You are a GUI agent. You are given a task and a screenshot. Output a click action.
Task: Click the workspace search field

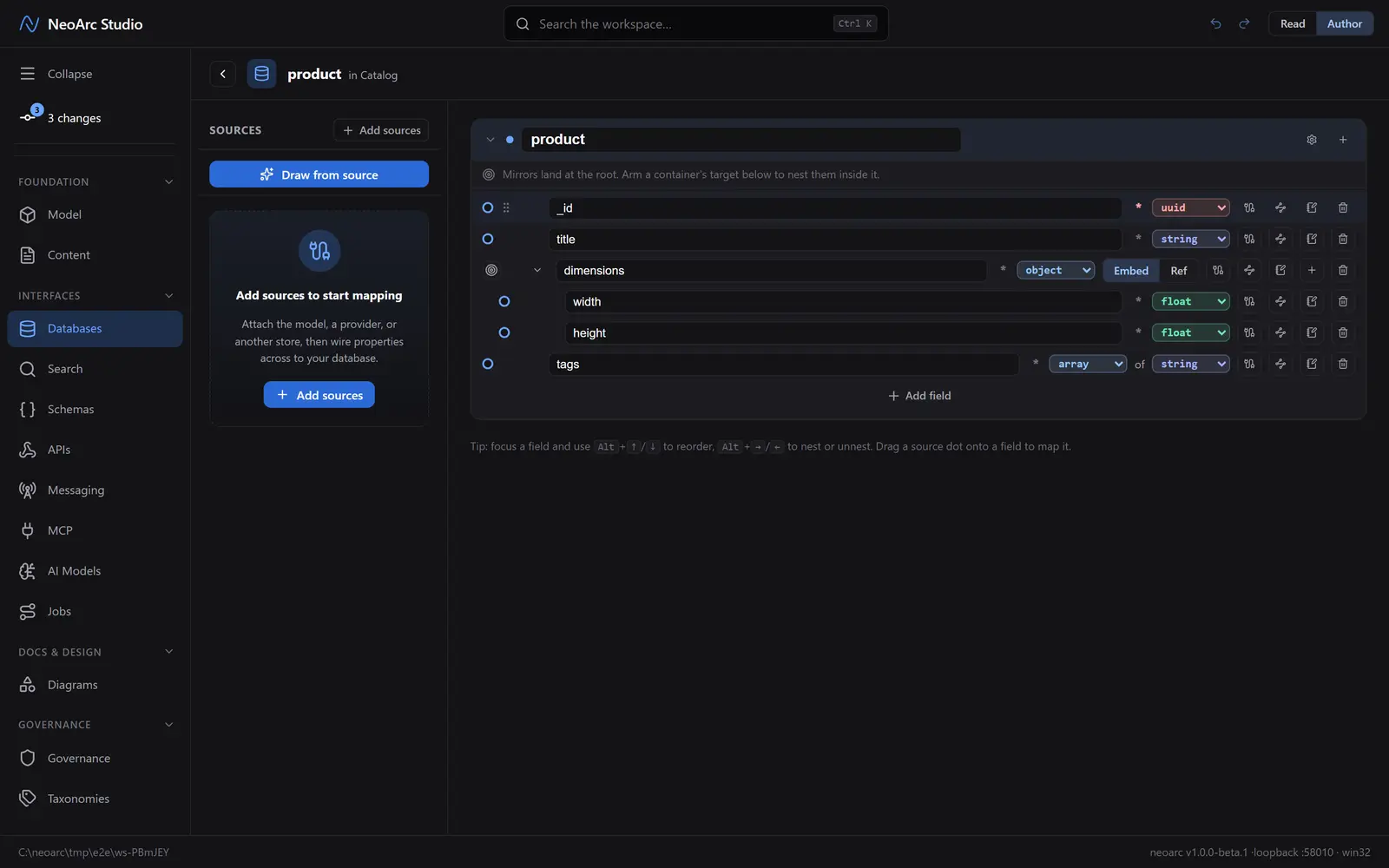(x=696, y=23)
